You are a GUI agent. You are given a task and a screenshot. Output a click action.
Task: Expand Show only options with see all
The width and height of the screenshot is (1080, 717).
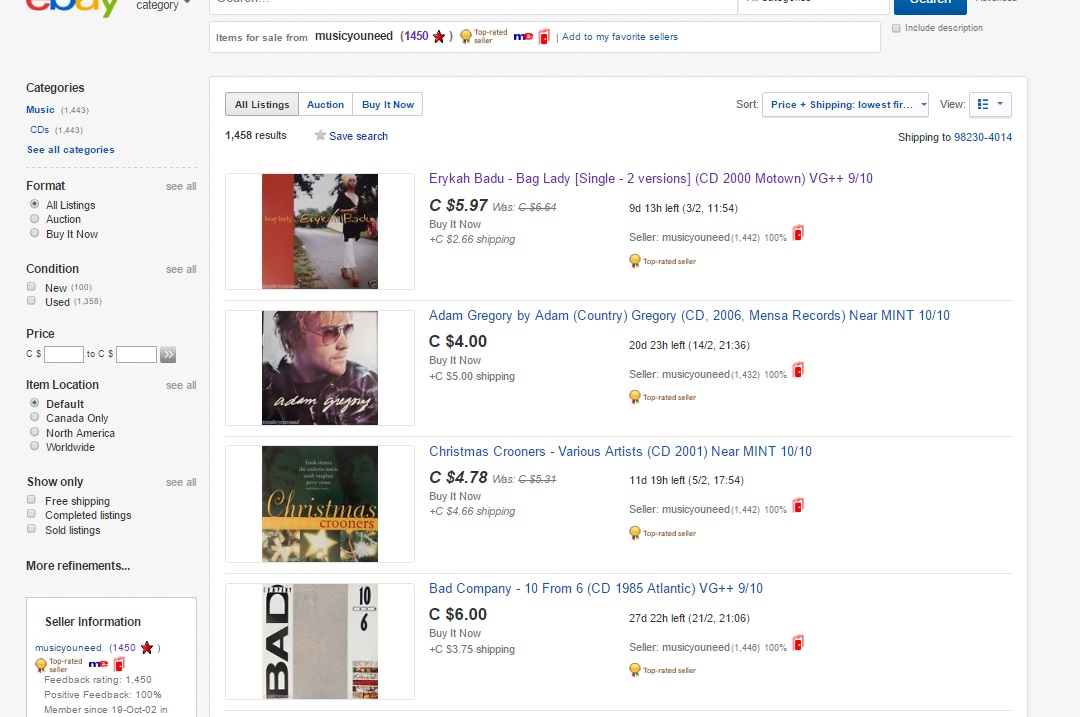click(x=181, y=482)
